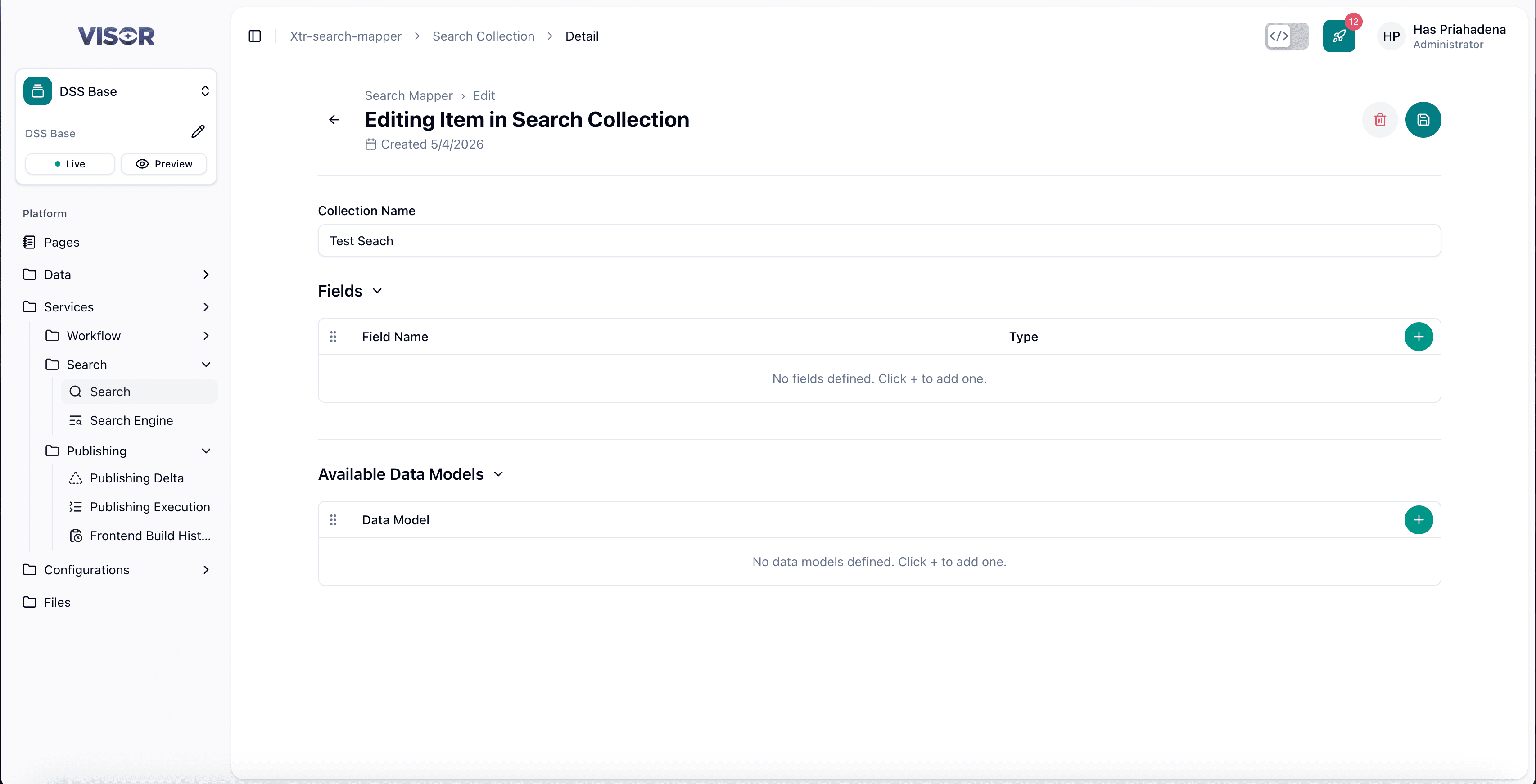Click the delete trash icon

pos(1380,120)
